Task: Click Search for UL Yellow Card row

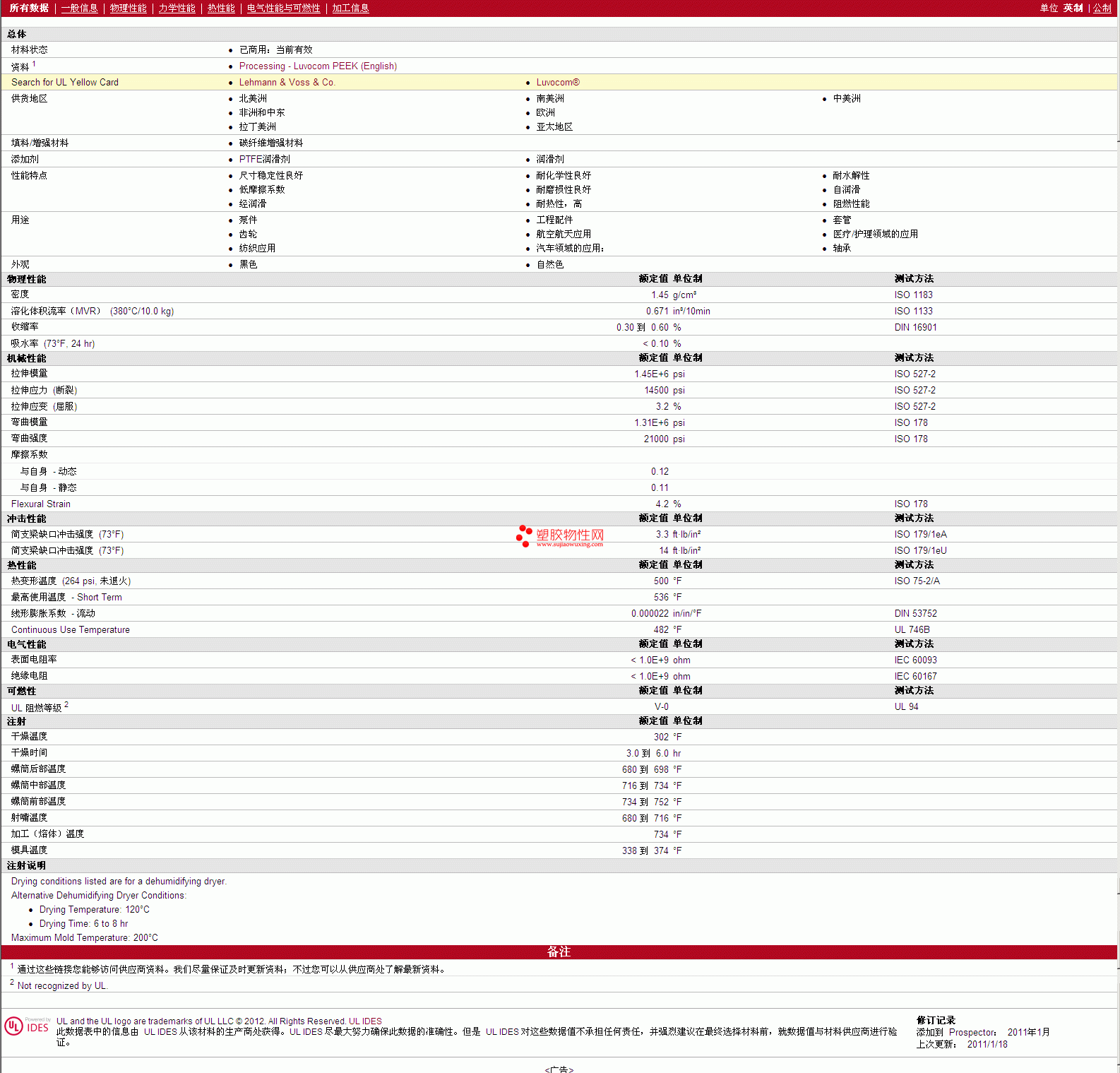Action: tap(559, 82)
